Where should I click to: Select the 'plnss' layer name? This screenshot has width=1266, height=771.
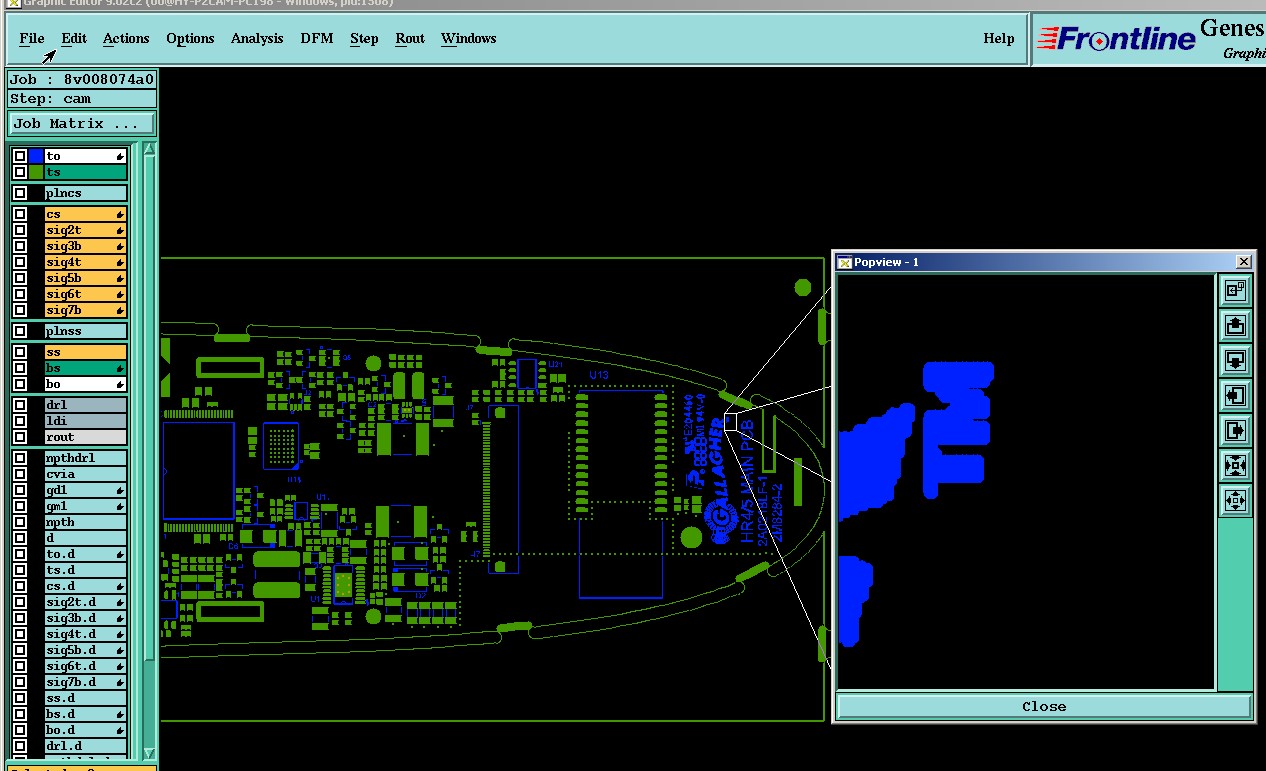tap(85, 331)
